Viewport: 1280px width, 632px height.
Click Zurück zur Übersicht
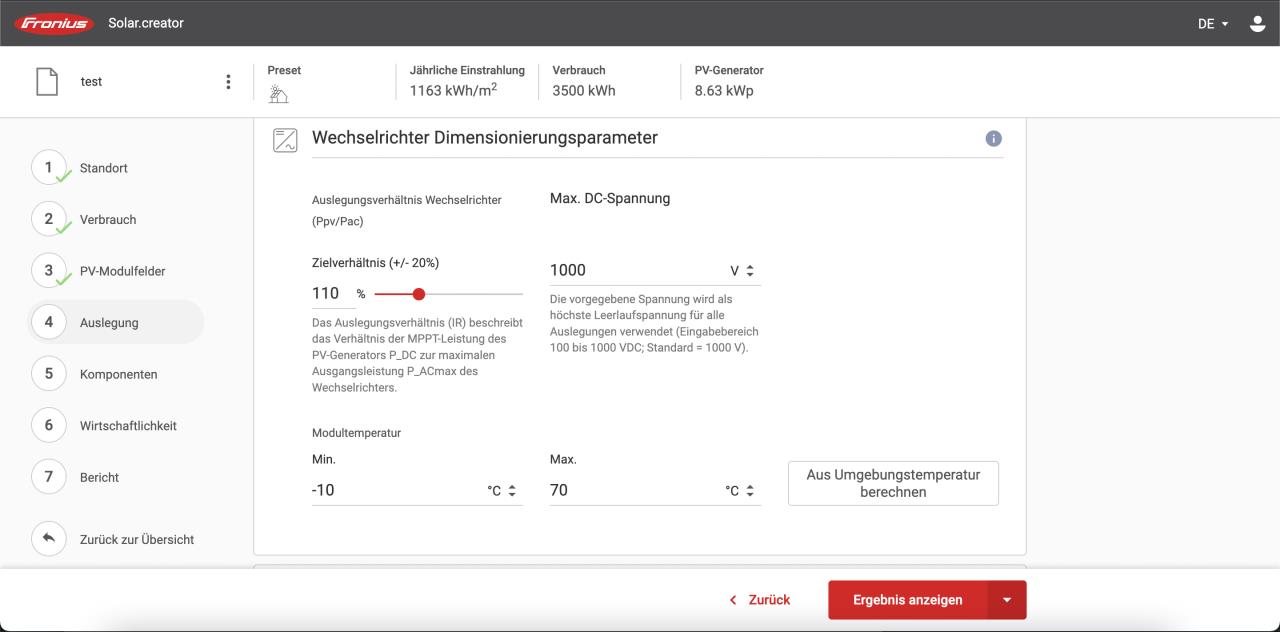pyautogui.click(x=137, y=539)
